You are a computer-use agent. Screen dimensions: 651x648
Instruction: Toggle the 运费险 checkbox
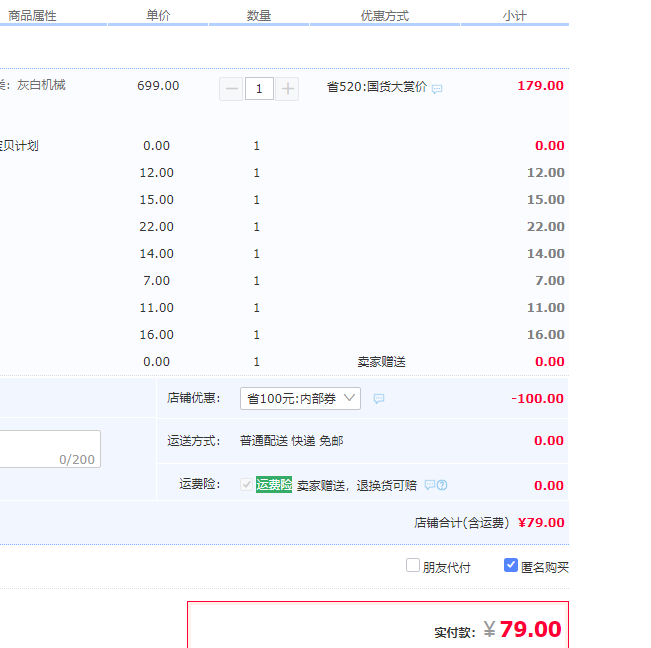click(x=246, y=484)
